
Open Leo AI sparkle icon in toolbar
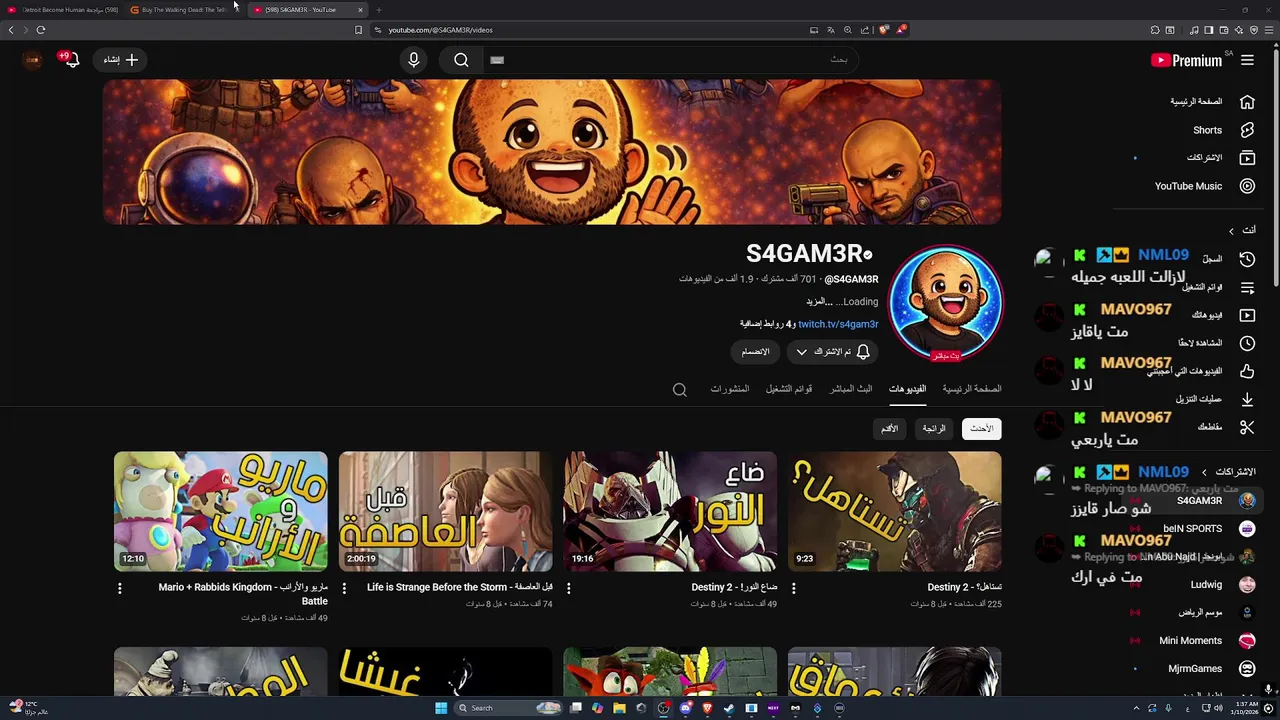coord(1239,30)
